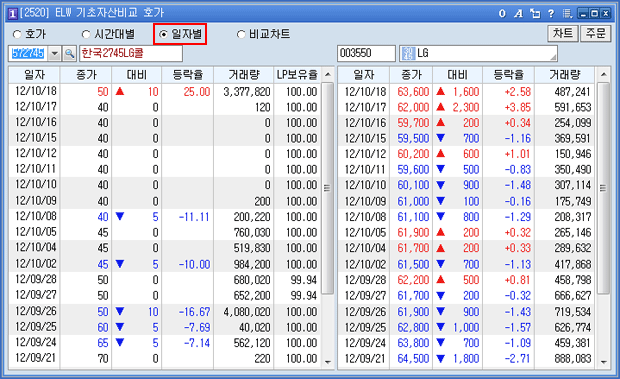The width and height of the screenshot is (620, 379).
Task: Select the -11.11 change rate cell
Action: point(187,217)
